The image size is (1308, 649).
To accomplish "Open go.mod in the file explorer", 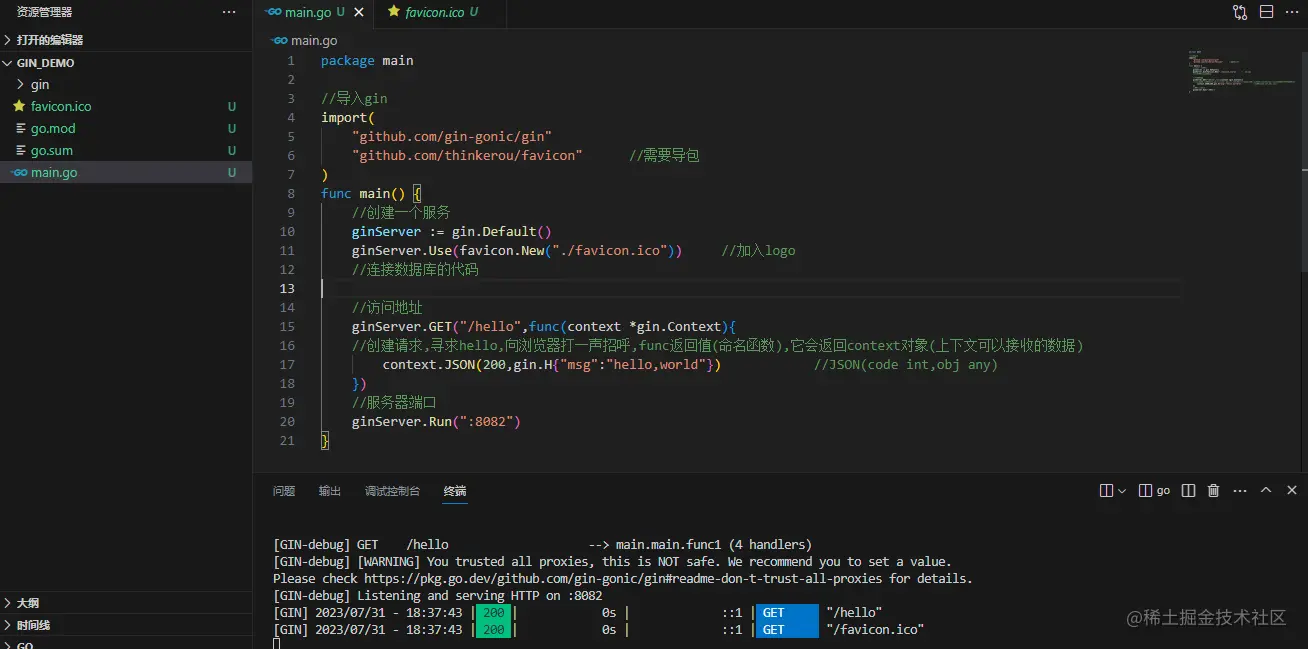I will [126, 128].
